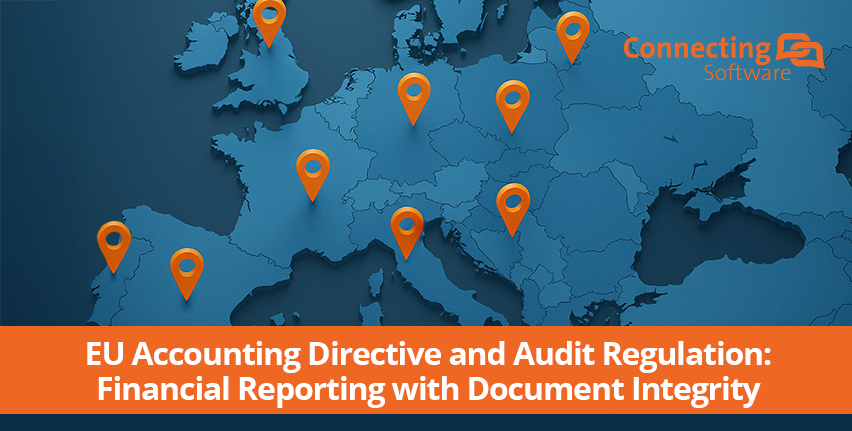Click the word "Software" beneath Connecting
The height and width of the screenshot is (431, 852).
coord(748,73)
